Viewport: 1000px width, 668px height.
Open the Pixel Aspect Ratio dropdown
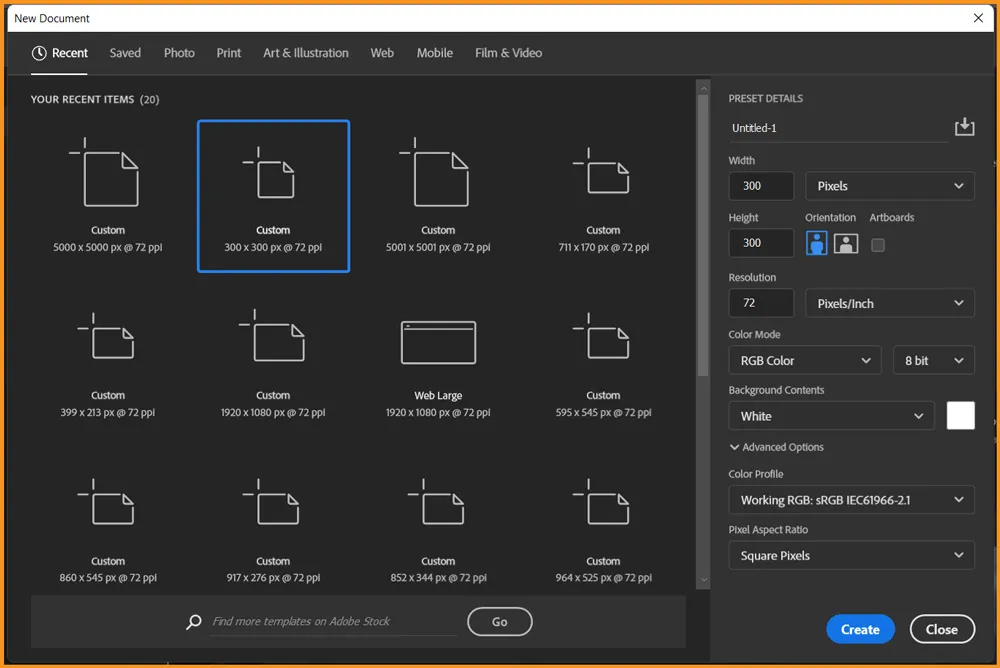pos(851,555)
